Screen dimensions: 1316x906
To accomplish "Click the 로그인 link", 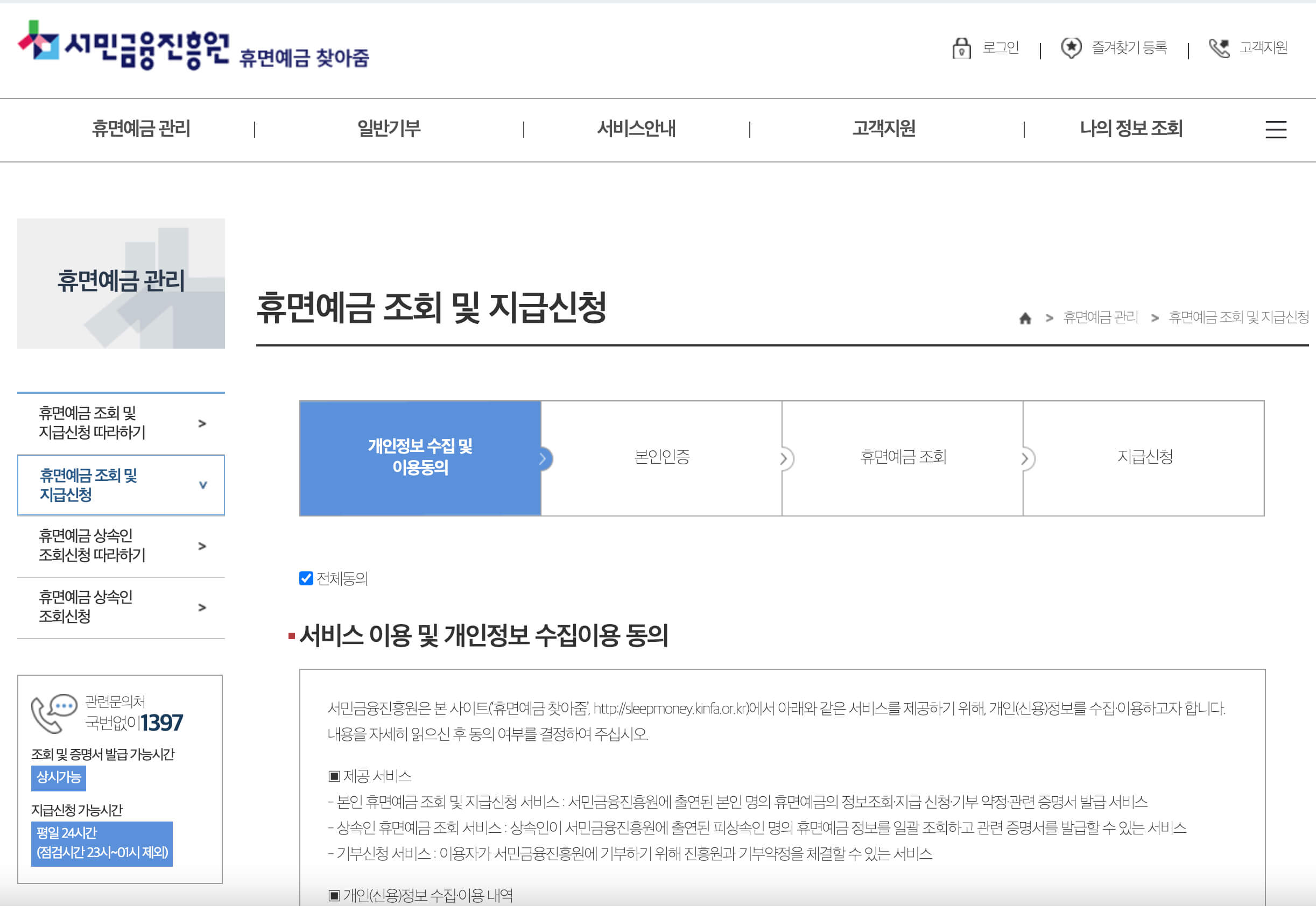I will [1000, 48].
